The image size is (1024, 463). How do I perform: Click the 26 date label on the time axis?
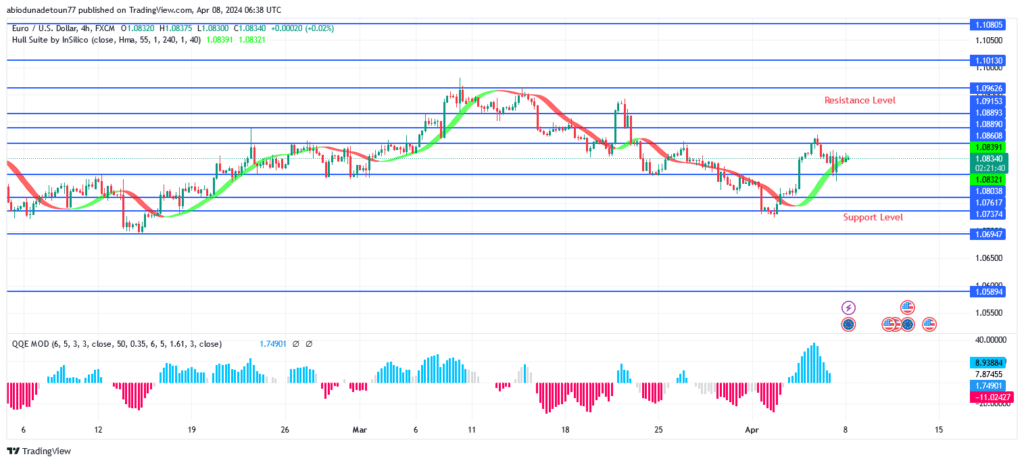tap(284, 430)
